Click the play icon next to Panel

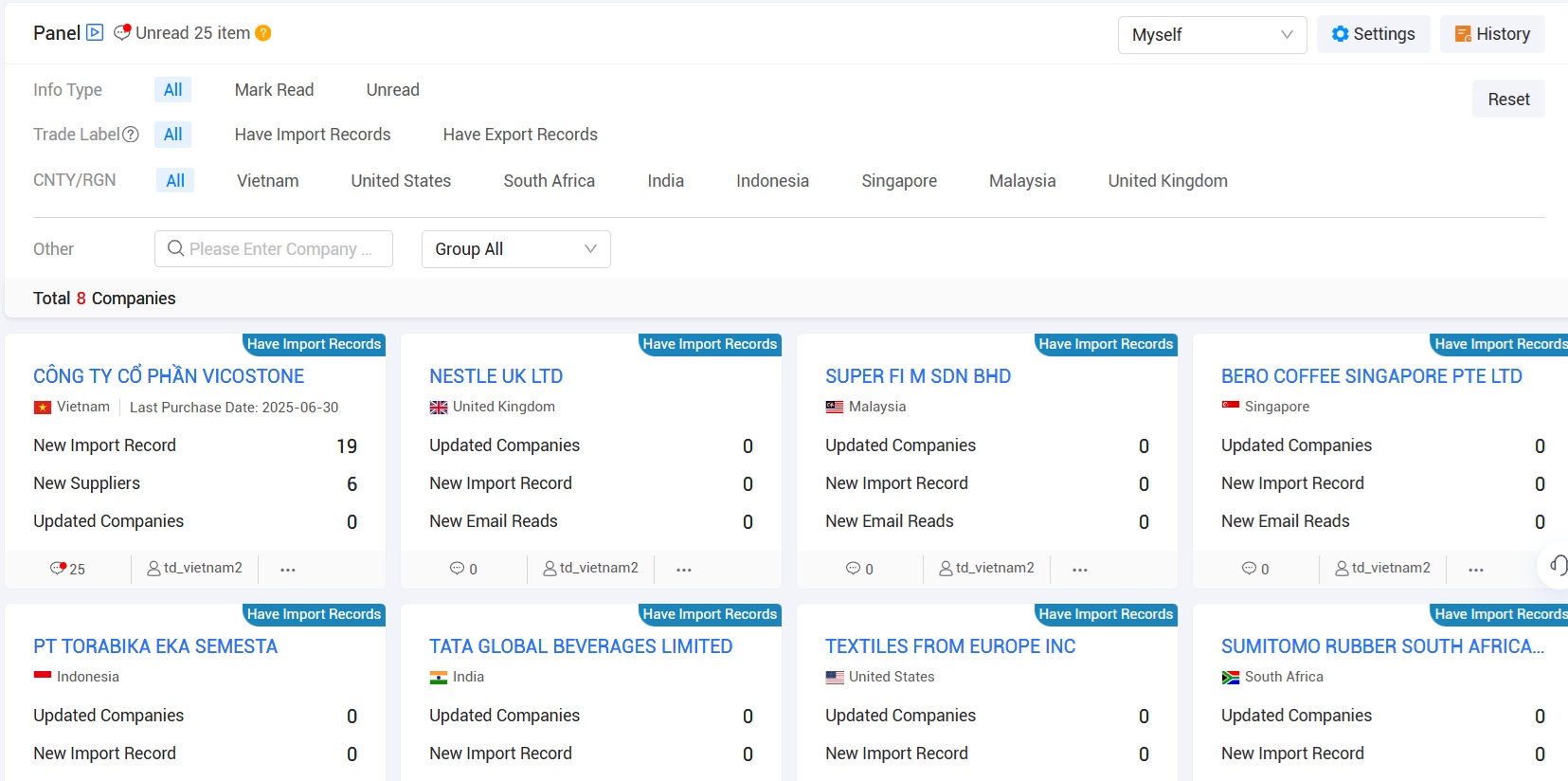coord(95,32)
